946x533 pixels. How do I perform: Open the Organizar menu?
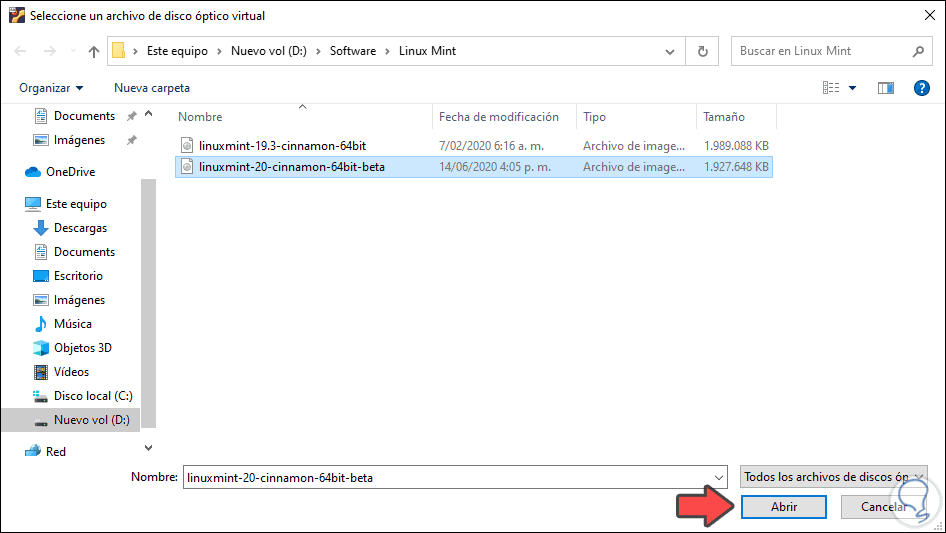[x=51, y=88]
